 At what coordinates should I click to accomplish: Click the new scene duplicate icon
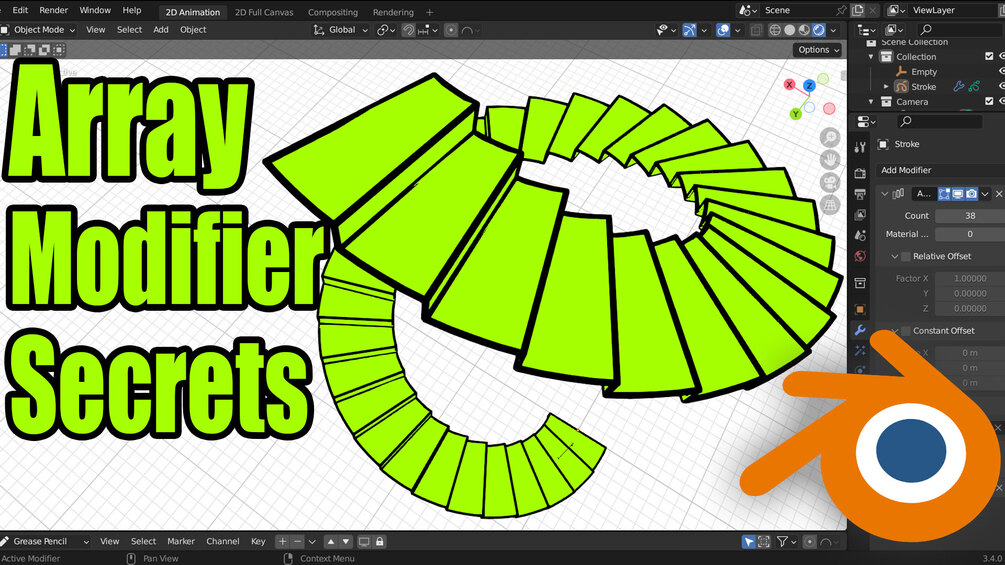coord(858,10)
